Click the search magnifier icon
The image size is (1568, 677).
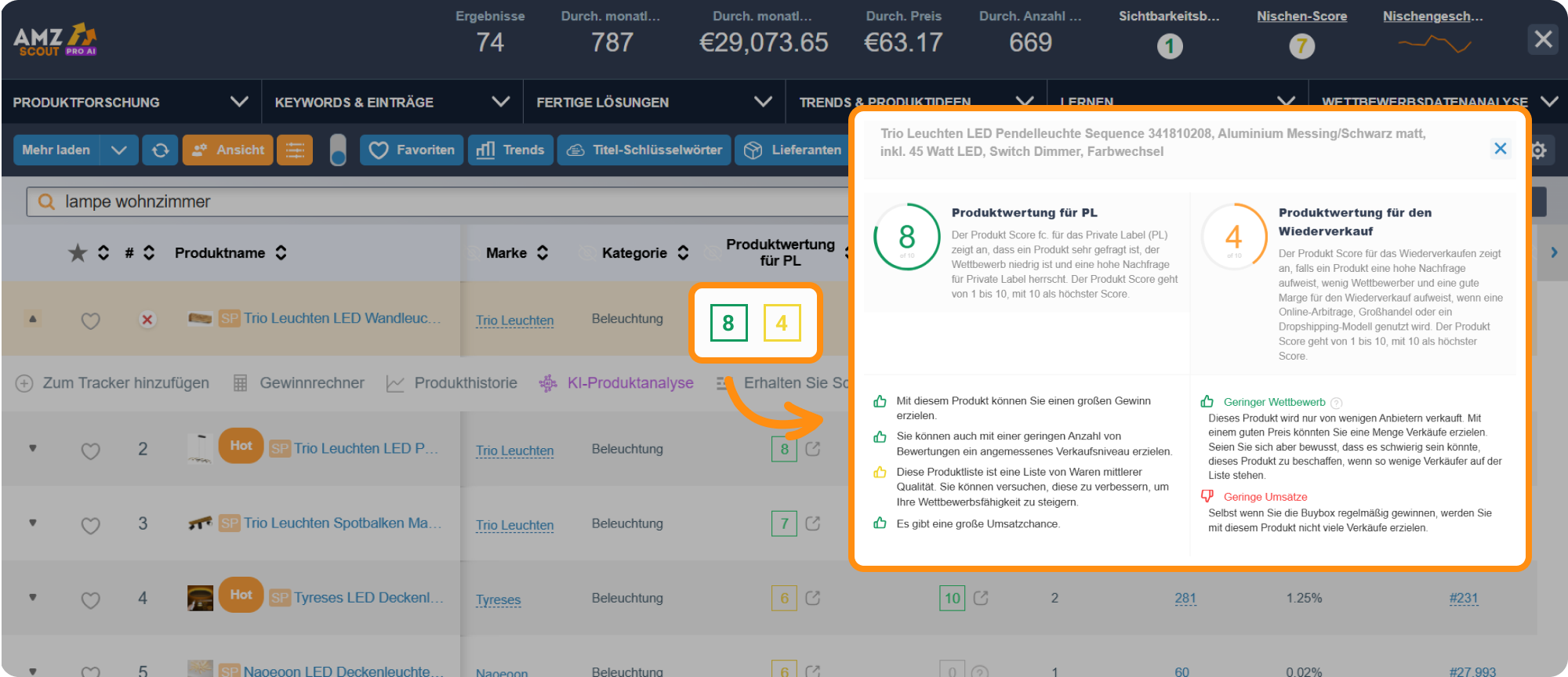pos(46,201)
